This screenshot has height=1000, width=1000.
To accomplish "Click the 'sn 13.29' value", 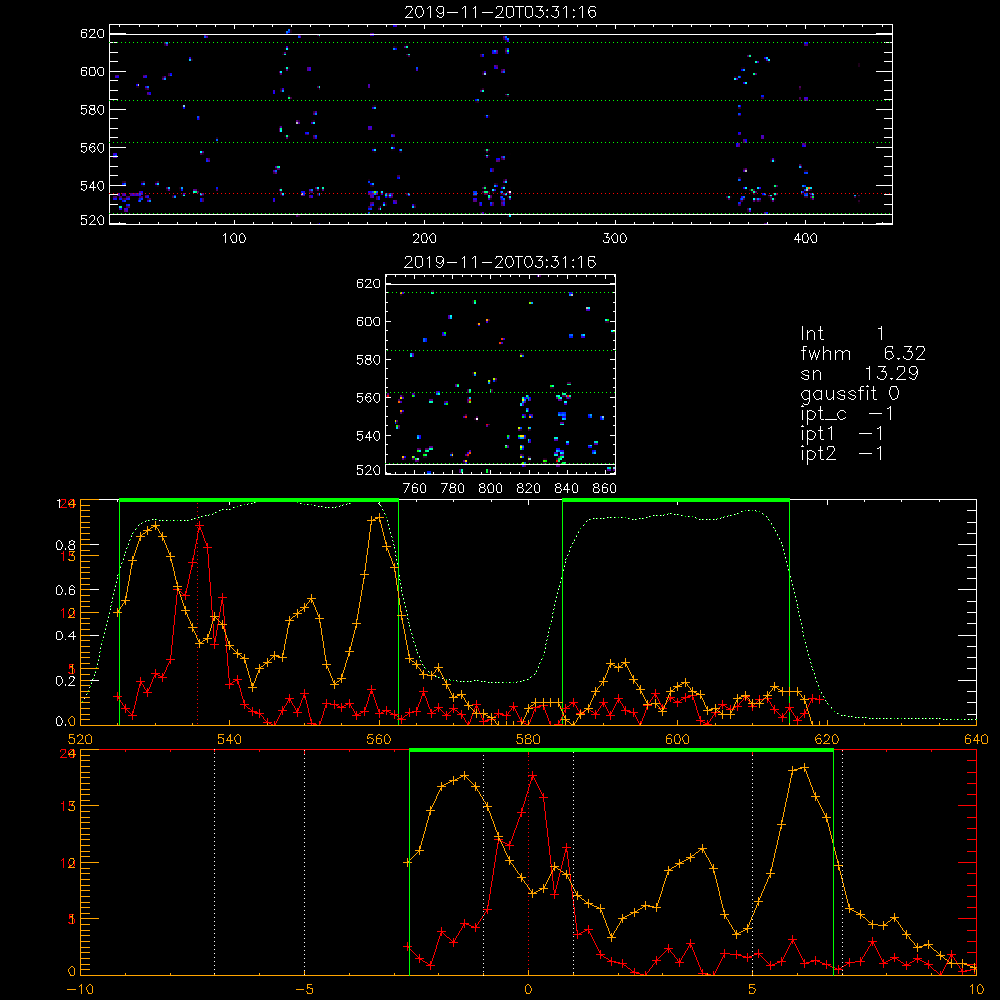I will click(859, 373).
